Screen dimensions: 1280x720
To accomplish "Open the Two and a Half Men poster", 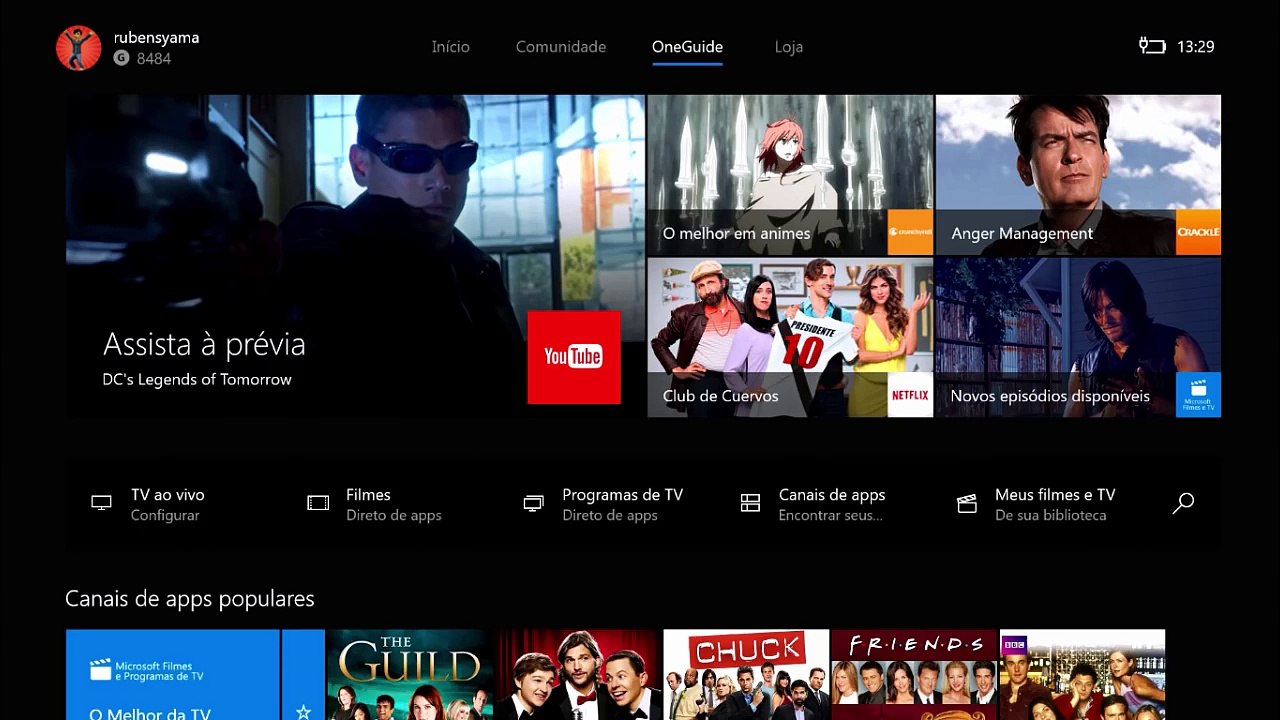I will coord(578,675).
